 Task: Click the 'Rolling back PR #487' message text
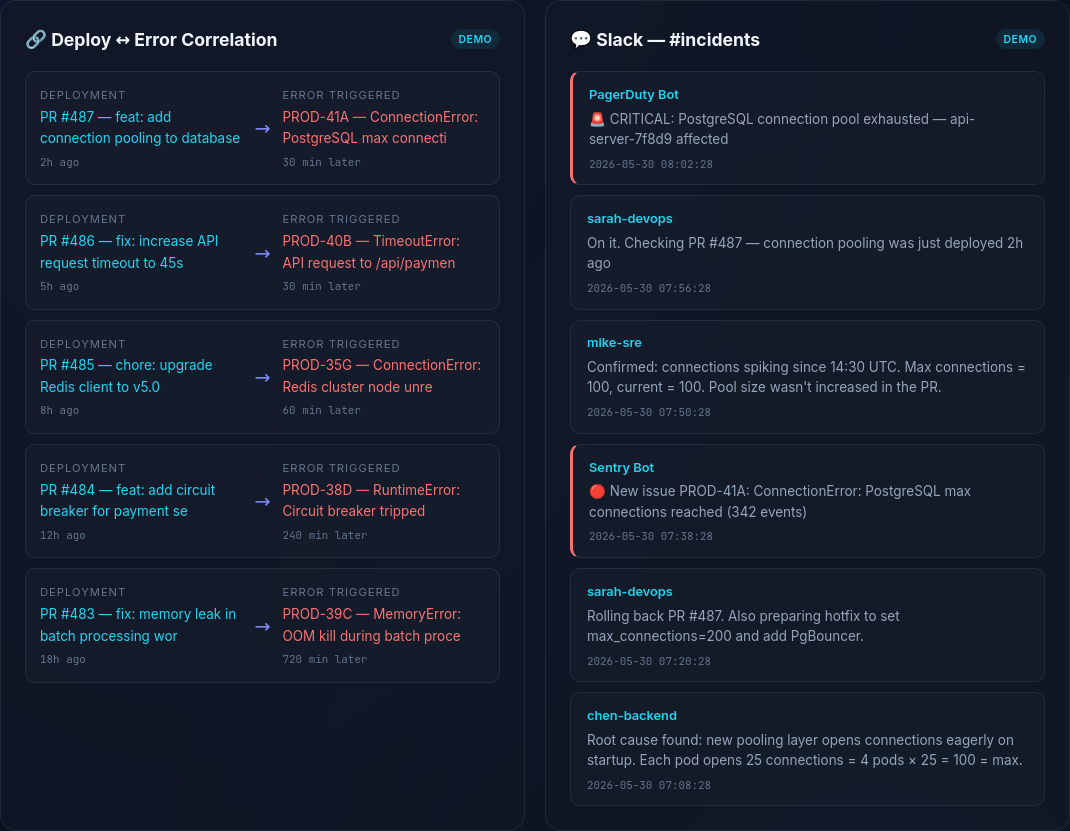(x=743, y=626)
